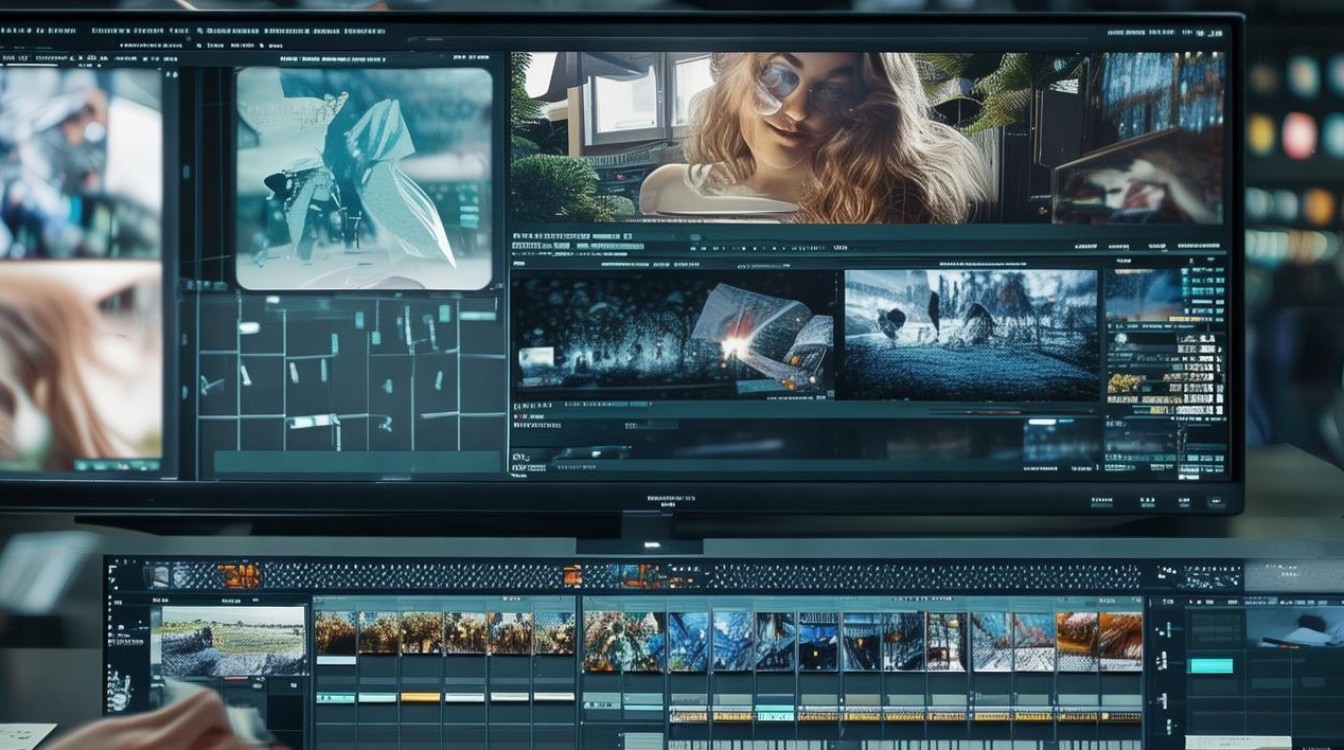Select the snowy blue battlefield clip thumbnail

point(970,334)
